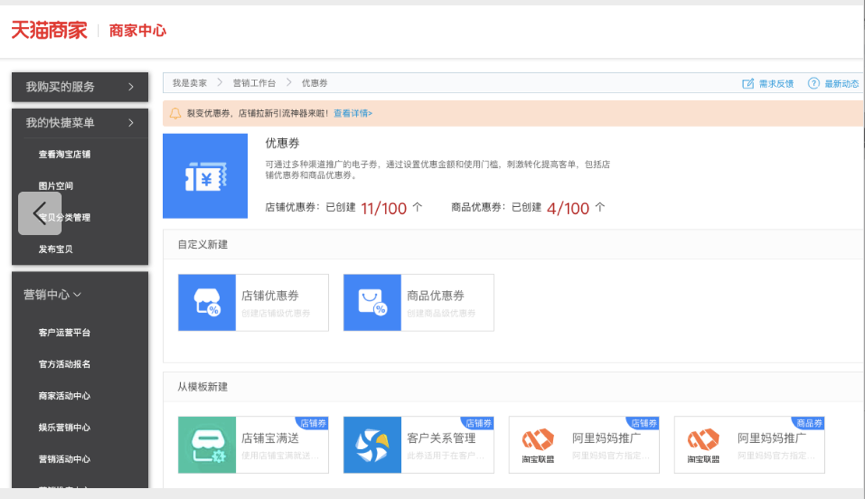This screenshot has width=865, height=499.
Task: Click 店铺券 tag on 店铺宝满送 card
Action: coord(313,423)
